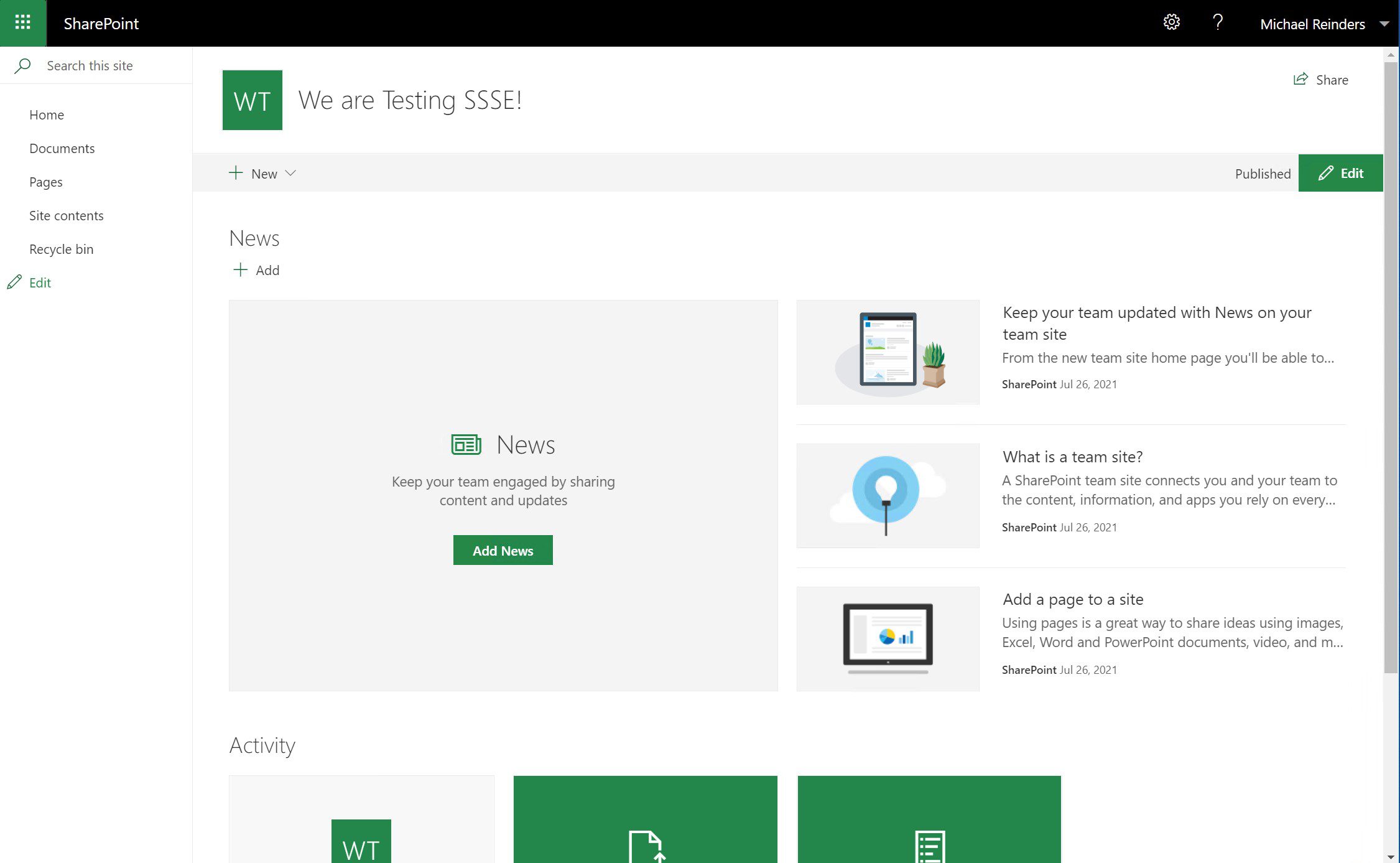Screen dimensions: 1400x863
Task: Click the Add News button
Action: pos(503,550)
